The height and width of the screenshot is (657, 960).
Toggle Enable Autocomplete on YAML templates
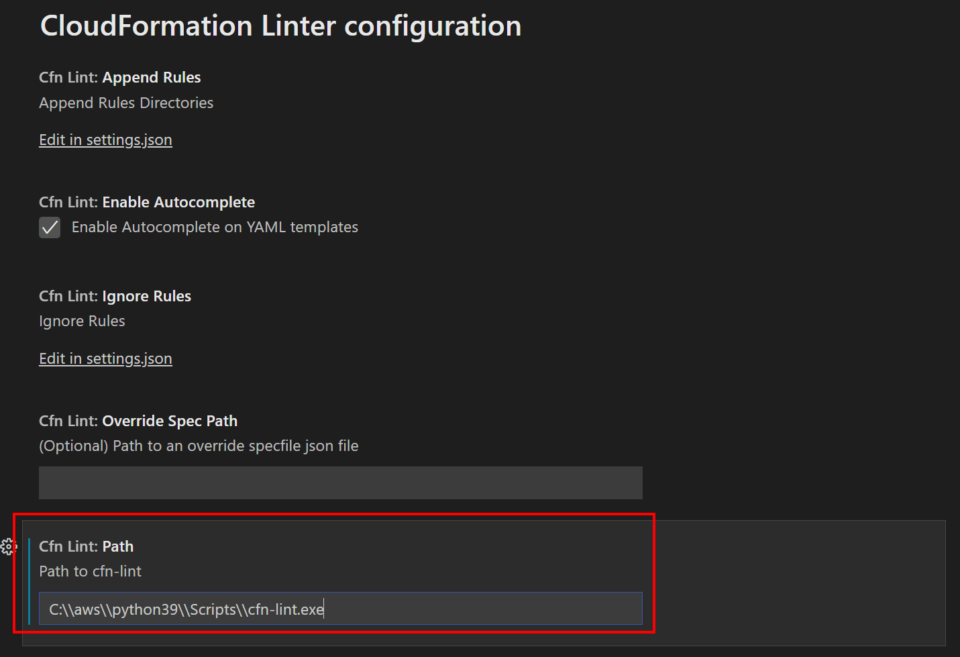(49, 227)
